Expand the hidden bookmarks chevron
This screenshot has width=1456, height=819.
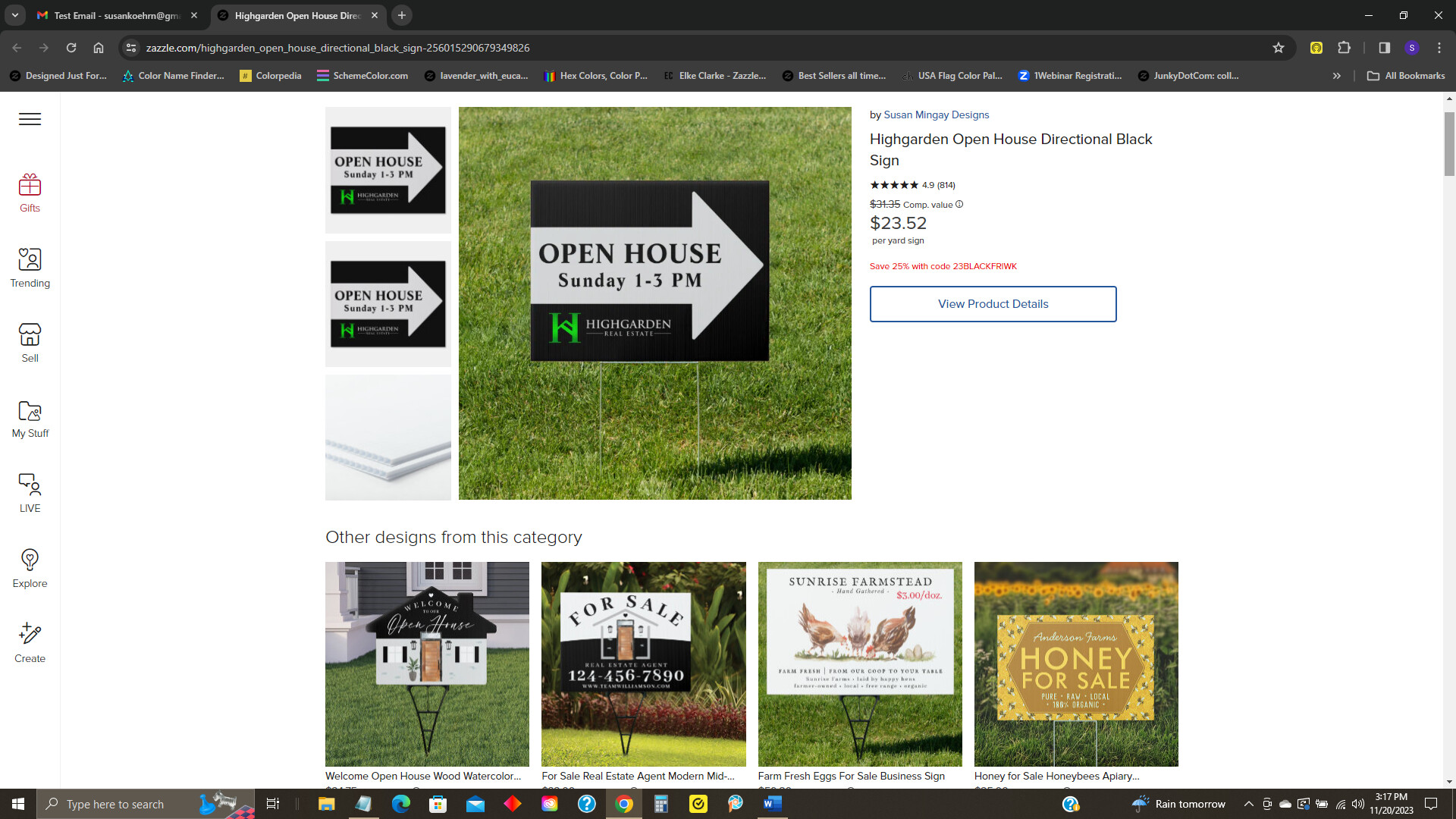point(1336,76)
